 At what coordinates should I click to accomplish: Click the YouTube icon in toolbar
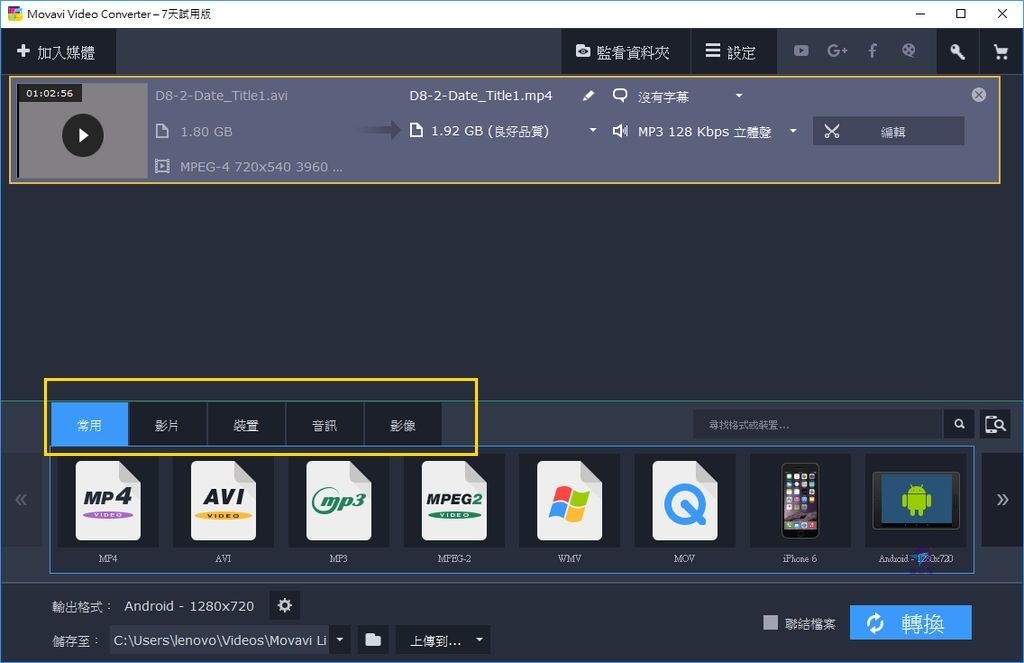tap(801, 51)
